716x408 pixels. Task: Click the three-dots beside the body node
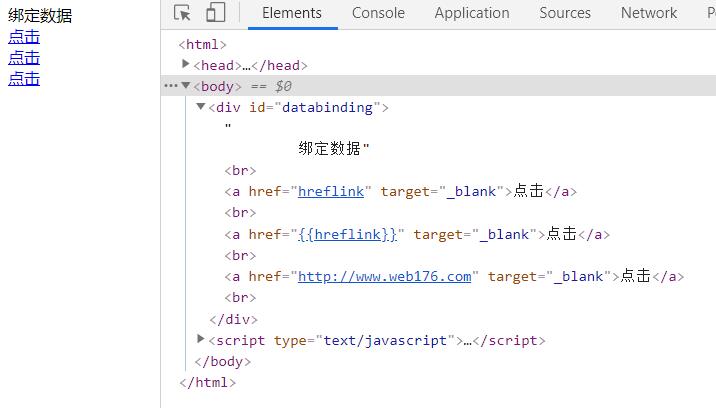click(170, 86)
